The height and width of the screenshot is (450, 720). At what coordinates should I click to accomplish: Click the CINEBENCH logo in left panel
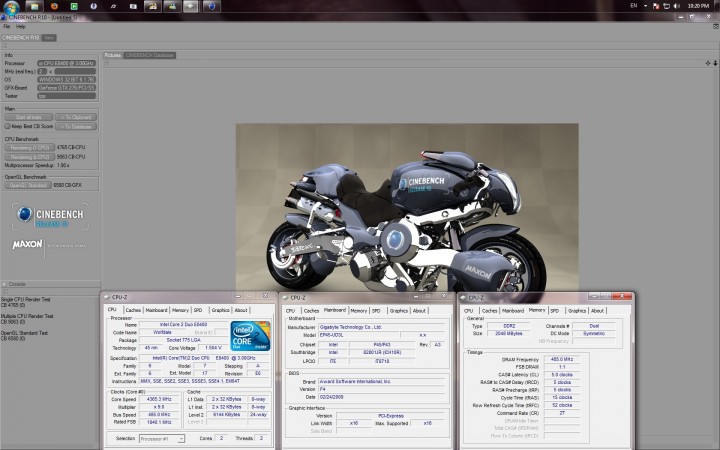coord(50,216)
